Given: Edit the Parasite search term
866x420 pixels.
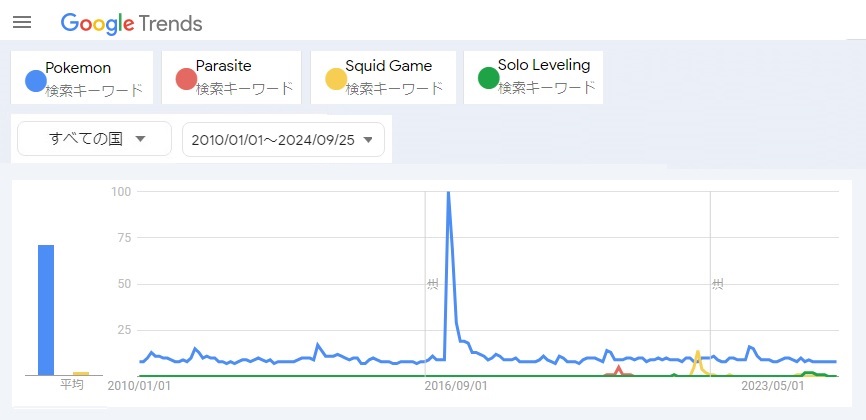Looking at the screenshot, I should click(223, 66).
